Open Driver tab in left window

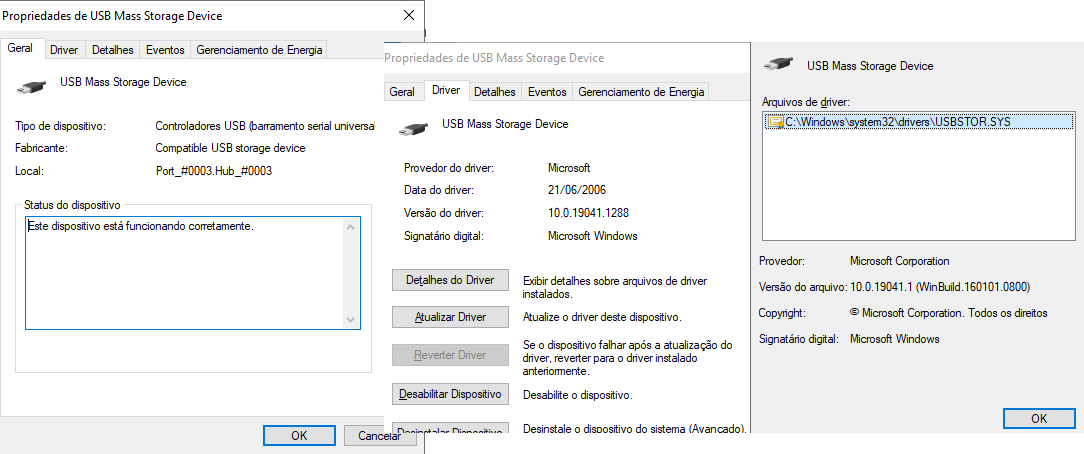64,50
